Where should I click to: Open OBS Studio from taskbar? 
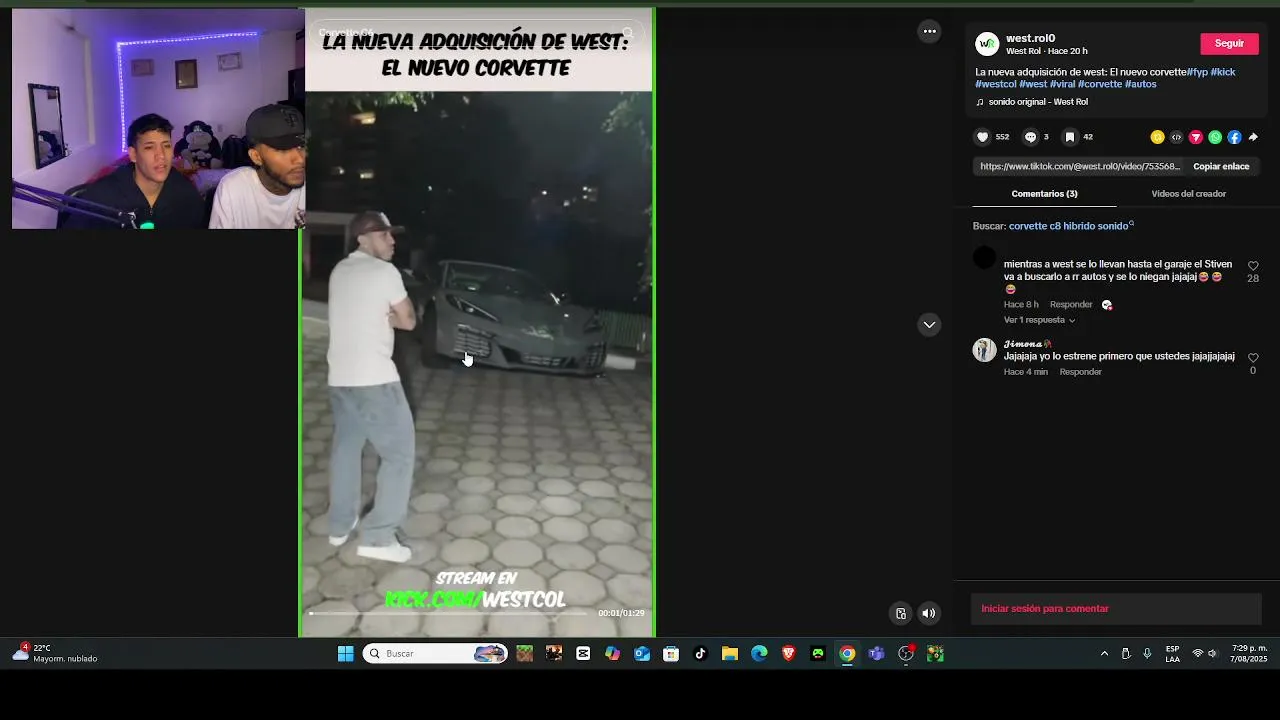click(906, 654)
